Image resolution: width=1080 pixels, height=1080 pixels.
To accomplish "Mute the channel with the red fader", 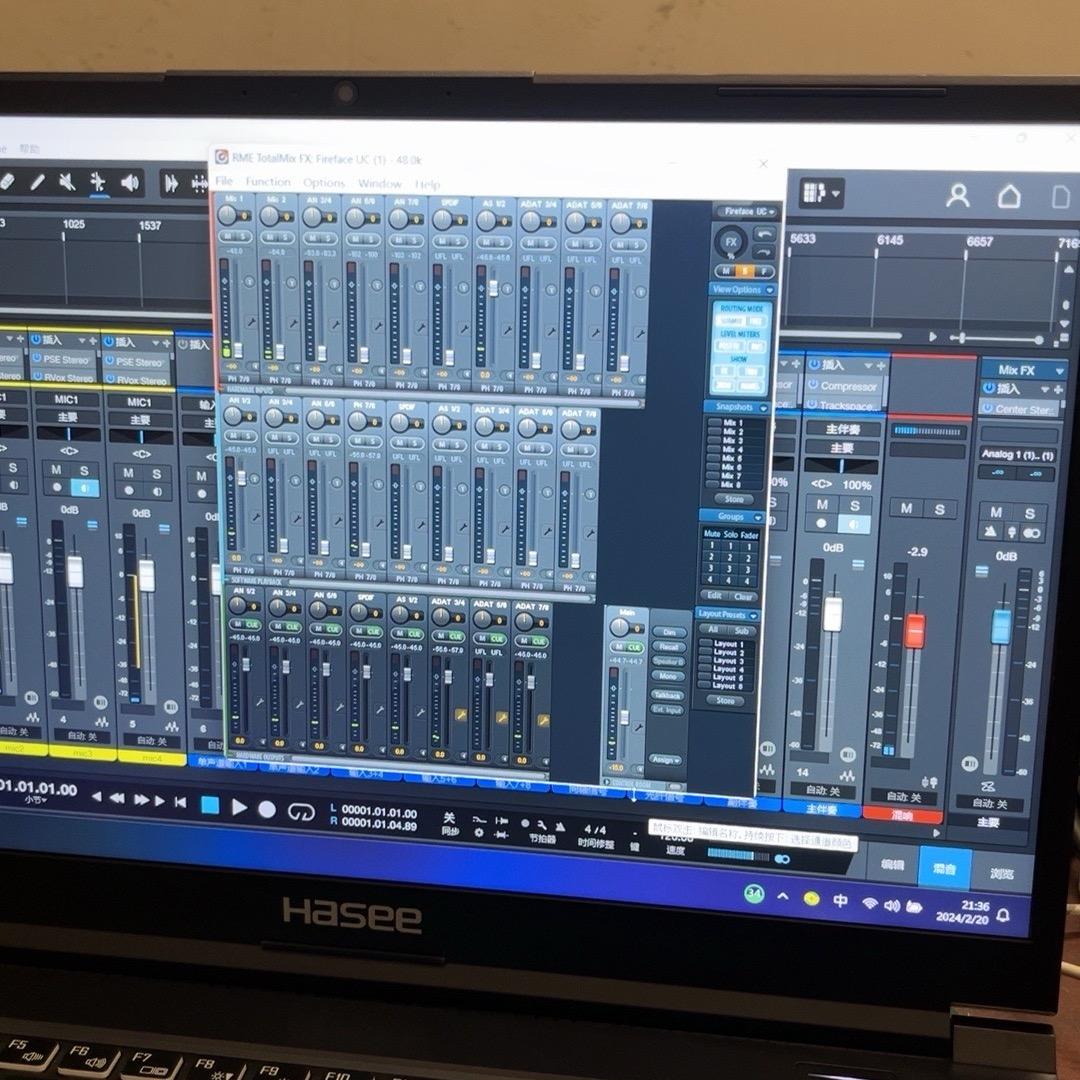I will point(906,508).
